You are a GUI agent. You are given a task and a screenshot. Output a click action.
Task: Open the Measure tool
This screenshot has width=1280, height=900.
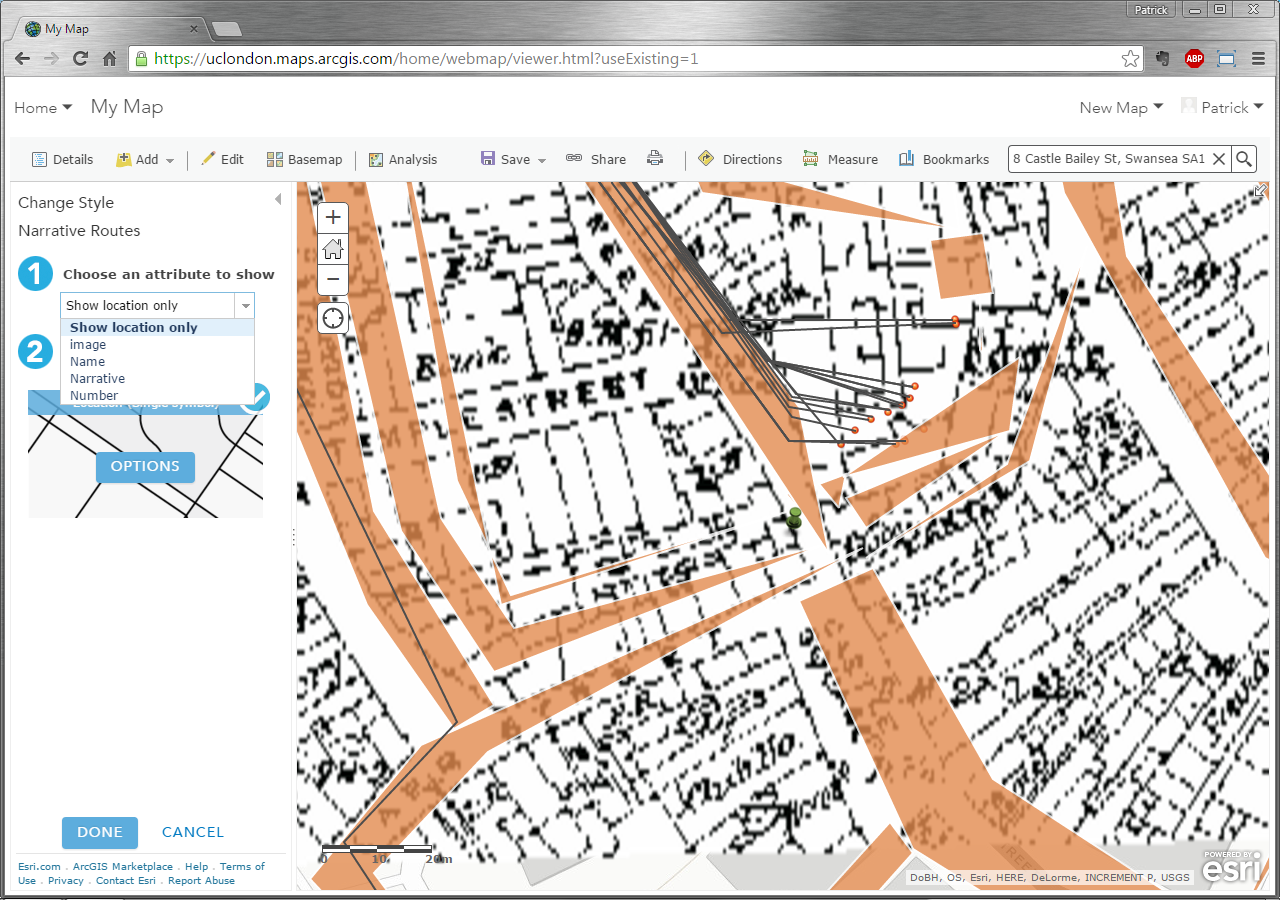tap(840, 159)
